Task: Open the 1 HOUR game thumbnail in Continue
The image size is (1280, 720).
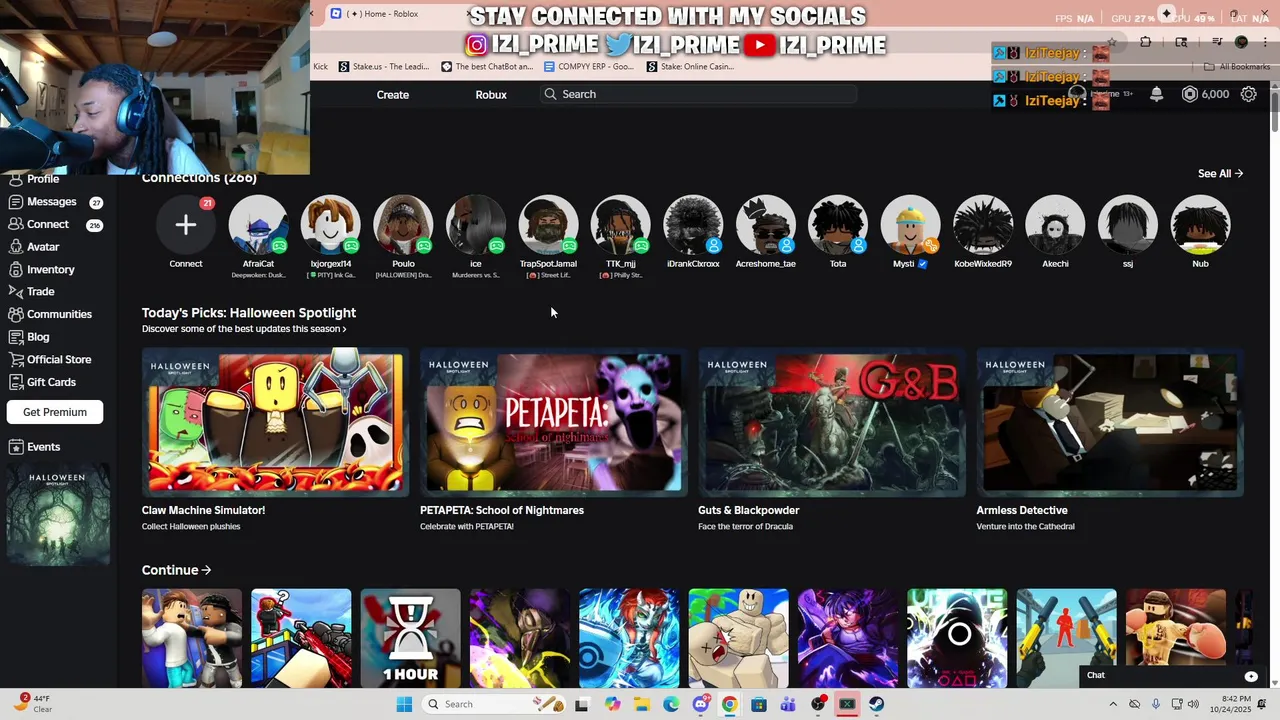Action: click(x=411, y=638)
